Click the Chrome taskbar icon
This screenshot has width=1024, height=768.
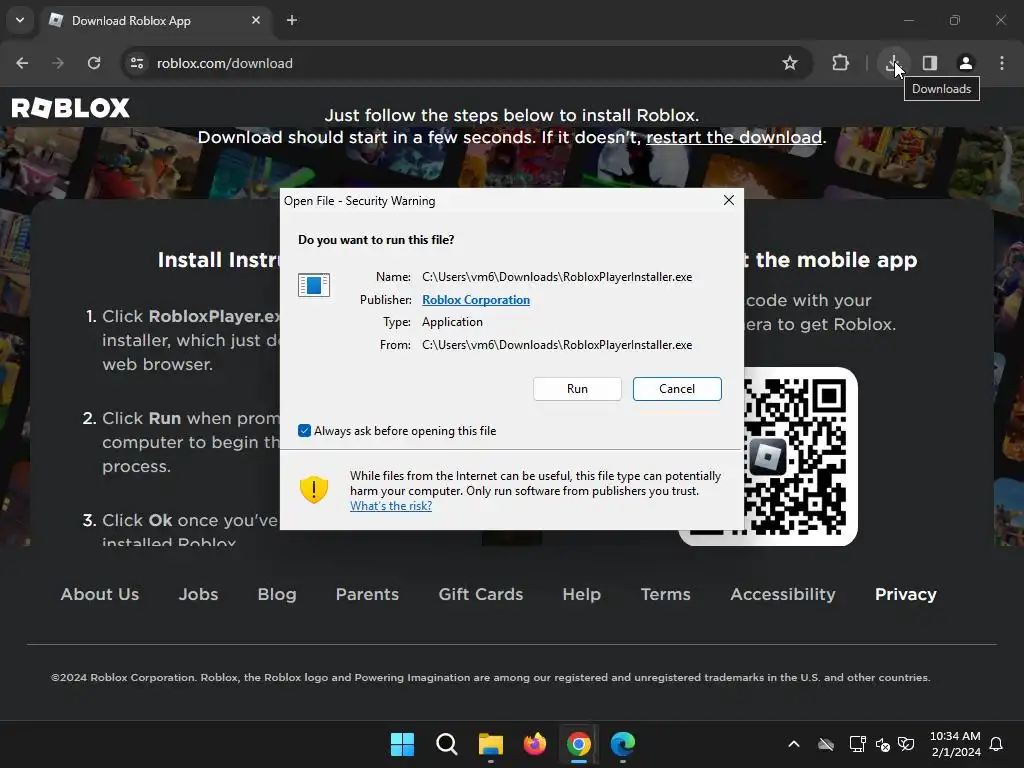click(x=579, y=744)
